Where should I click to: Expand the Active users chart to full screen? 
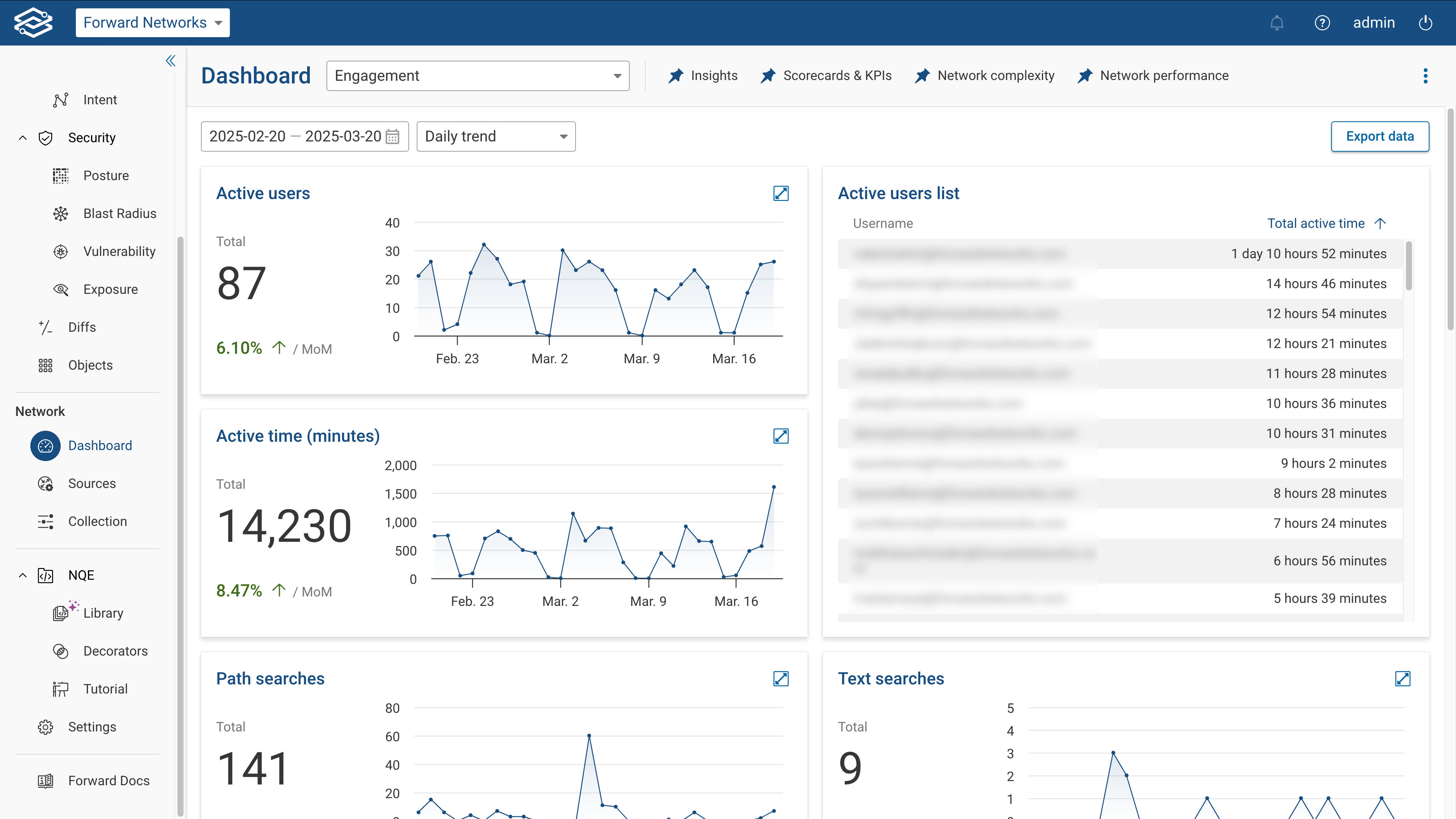[x=781, y=193]
